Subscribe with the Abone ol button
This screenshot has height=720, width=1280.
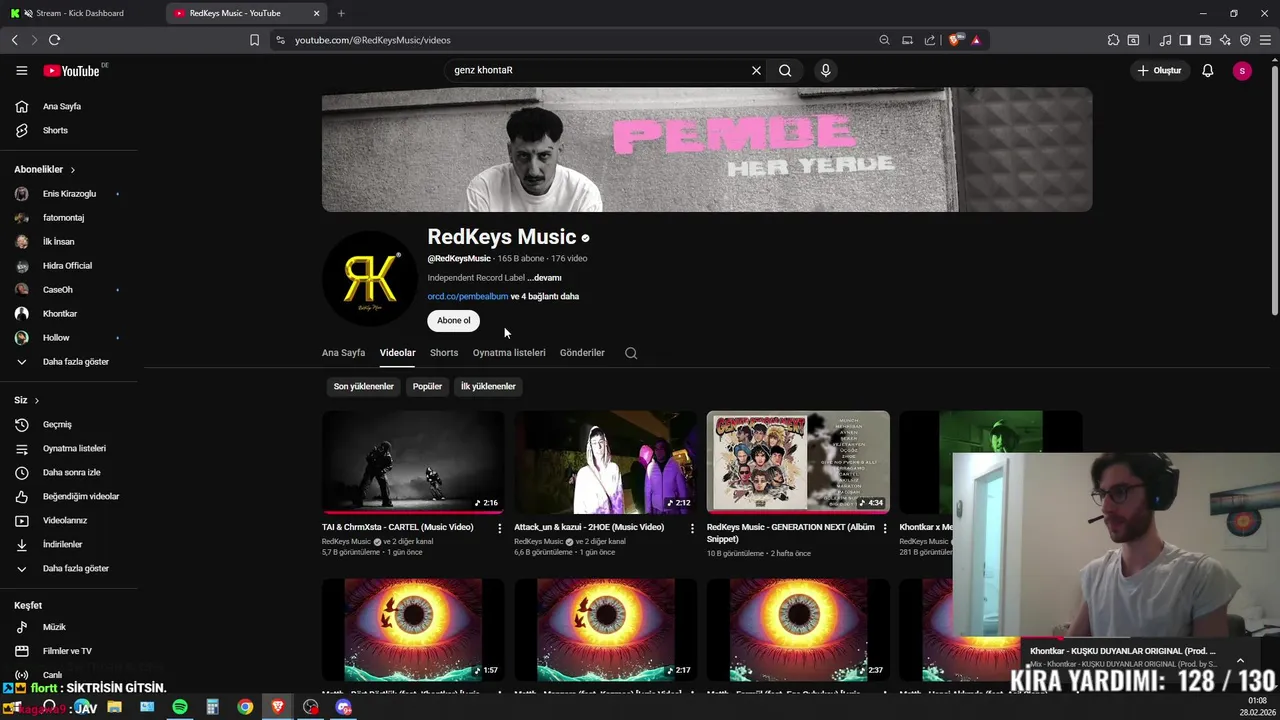(x=454, y=320)
